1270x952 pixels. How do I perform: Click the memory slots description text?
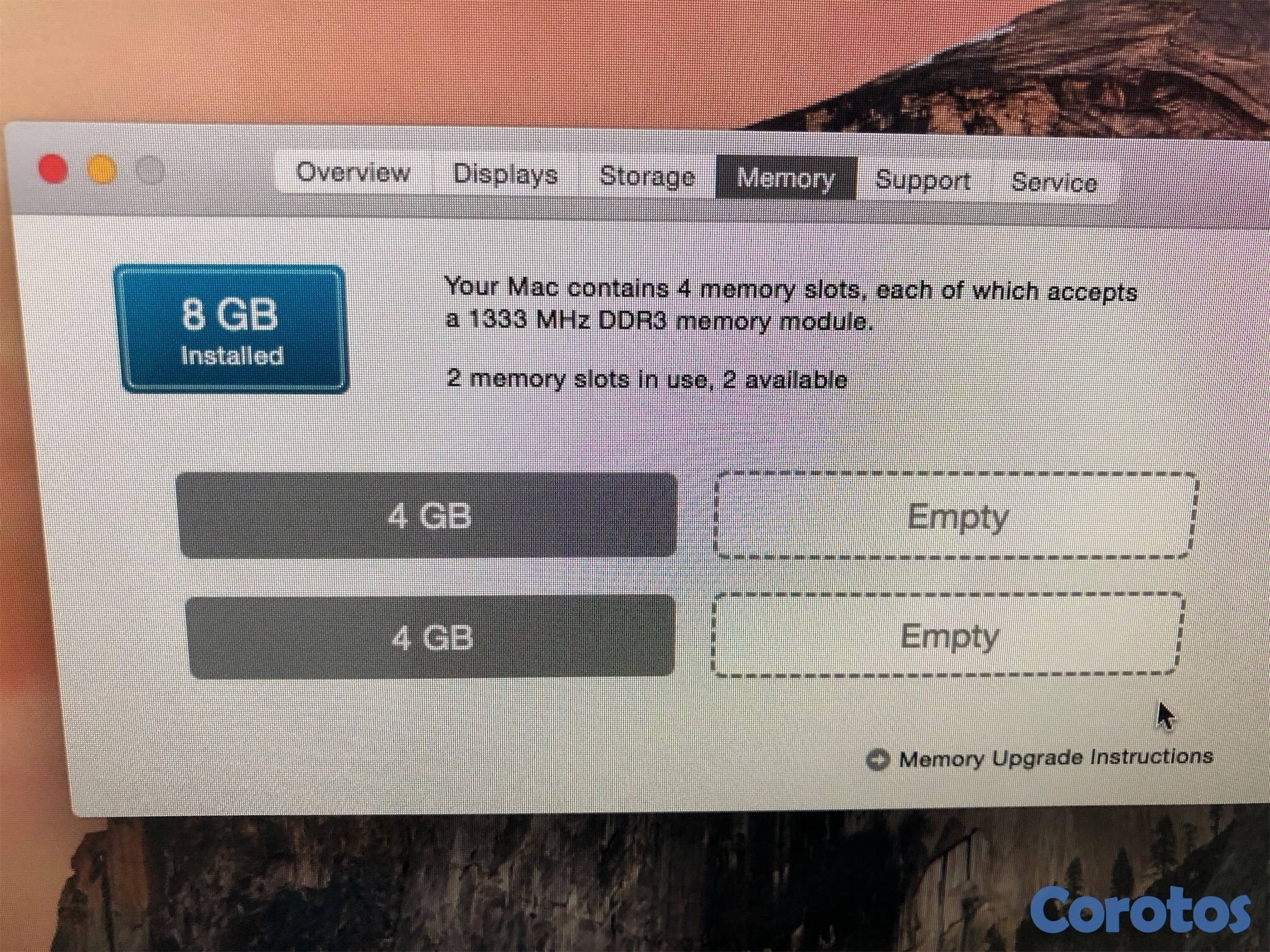(791, 305)
